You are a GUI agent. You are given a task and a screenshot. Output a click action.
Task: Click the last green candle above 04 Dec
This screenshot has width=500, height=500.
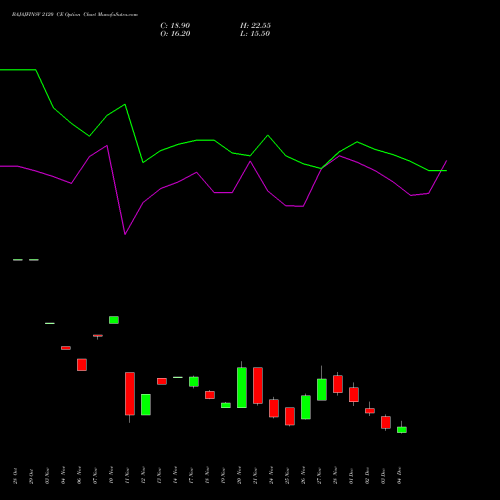[402, 430]
